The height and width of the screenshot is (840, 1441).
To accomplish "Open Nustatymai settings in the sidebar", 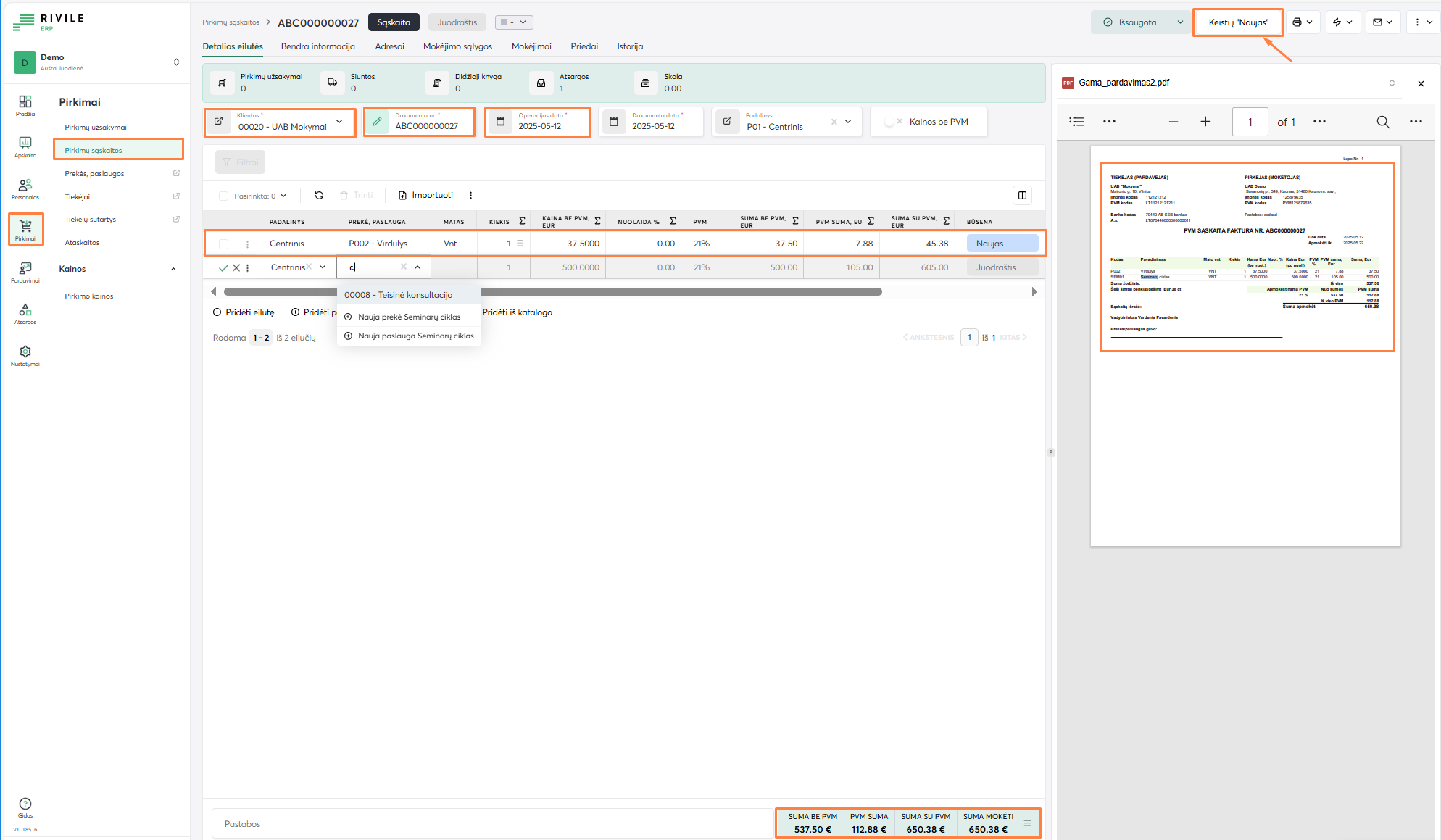I will pyautogui.click(x=25, y=355).
